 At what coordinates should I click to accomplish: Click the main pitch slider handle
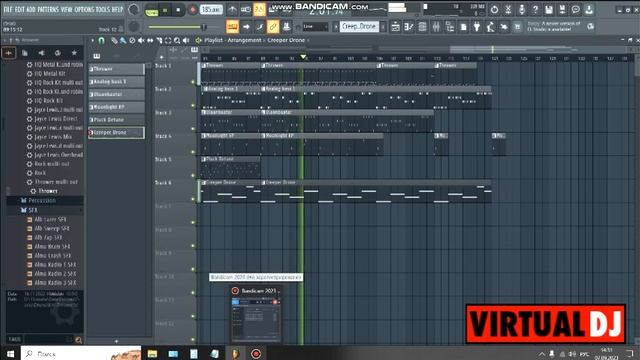(x=204, y=27)
